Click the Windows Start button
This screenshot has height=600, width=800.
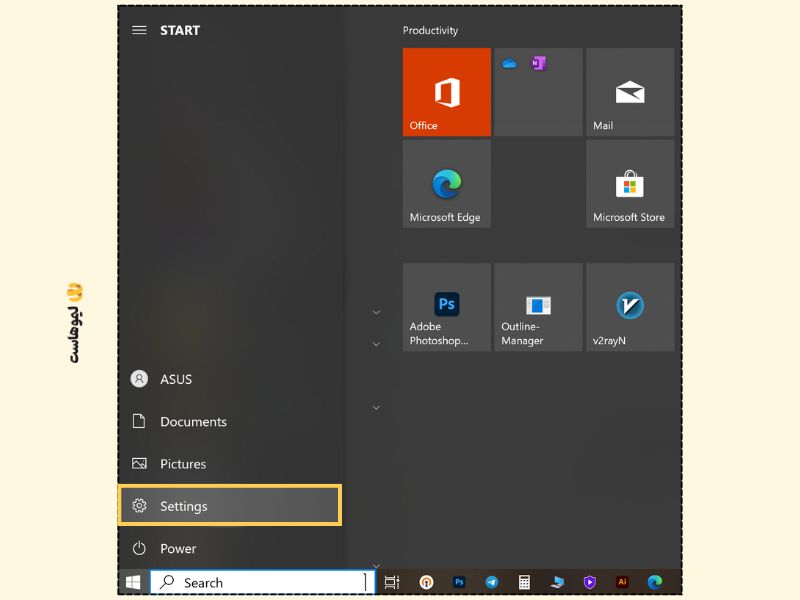click(133, 582)
